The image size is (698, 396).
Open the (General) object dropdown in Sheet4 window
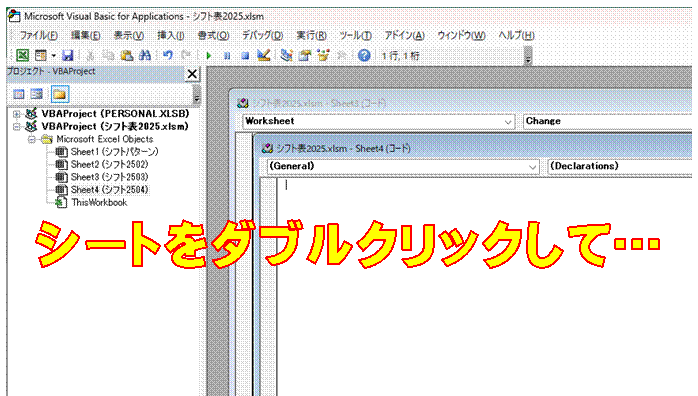(403, 166)
